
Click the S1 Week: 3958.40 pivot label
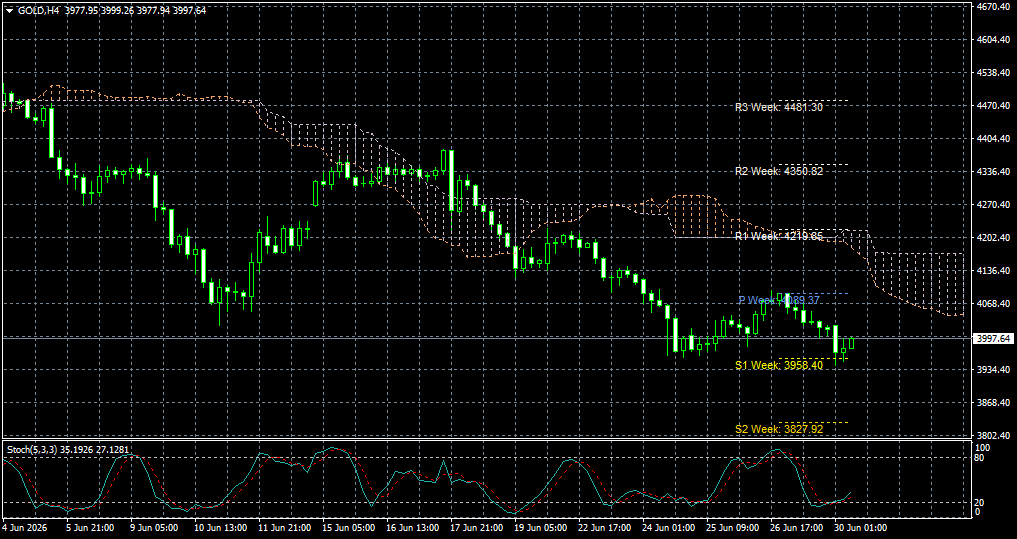(x=779, y=365)
